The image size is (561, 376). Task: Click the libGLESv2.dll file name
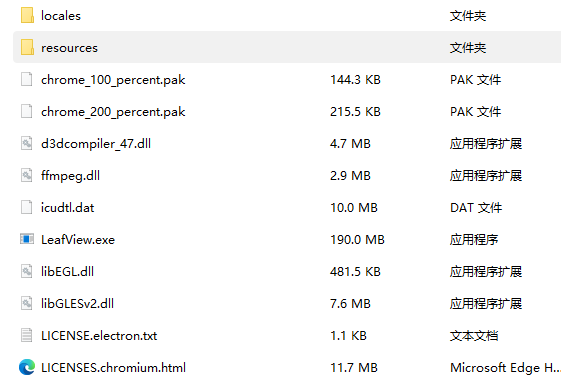tap(77, 303)
